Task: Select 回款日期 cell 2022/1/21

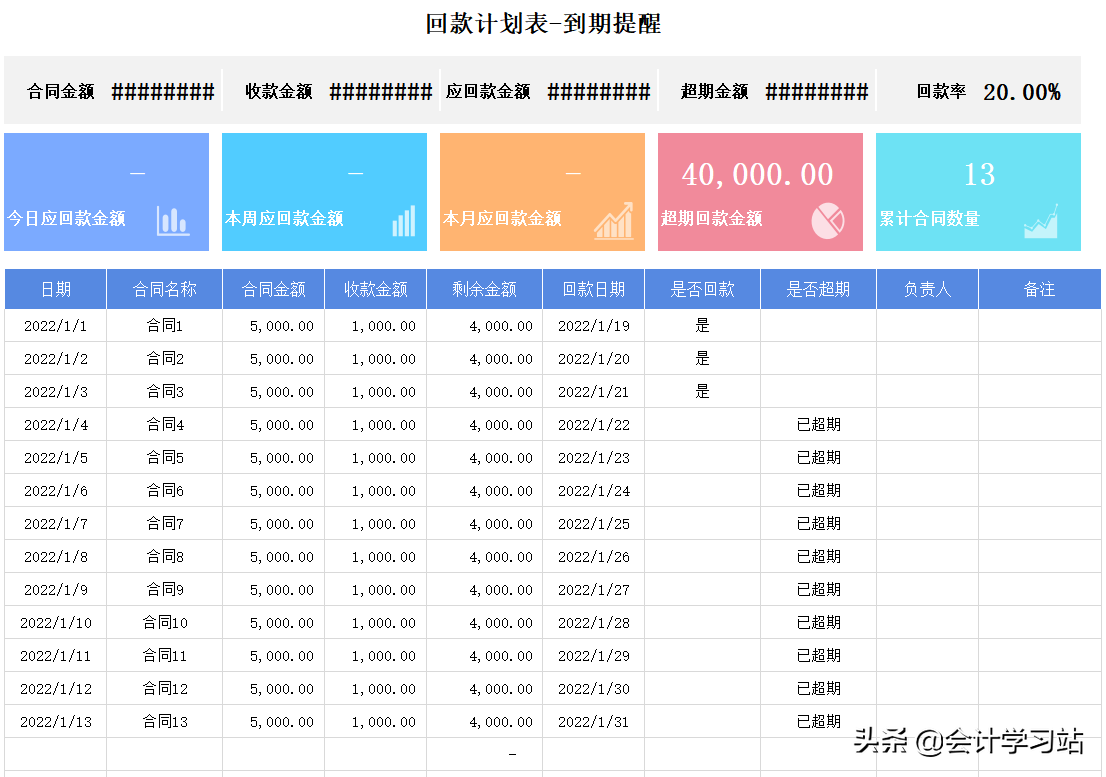Action: 594,392
